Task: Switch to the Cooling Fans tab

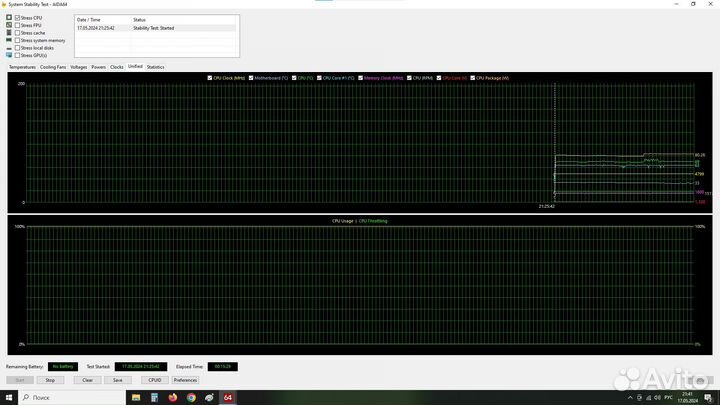Action: click(53, 67)
